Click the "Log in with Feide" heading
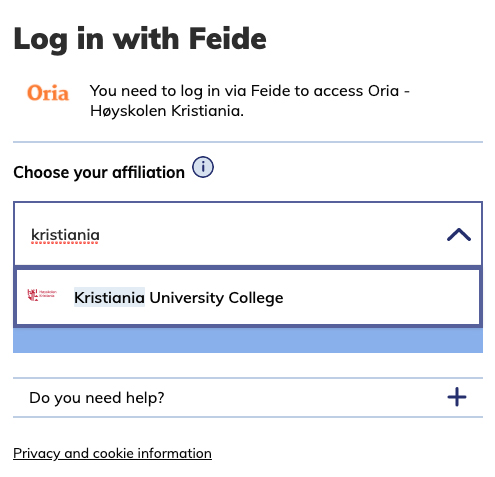 [140, 39]
